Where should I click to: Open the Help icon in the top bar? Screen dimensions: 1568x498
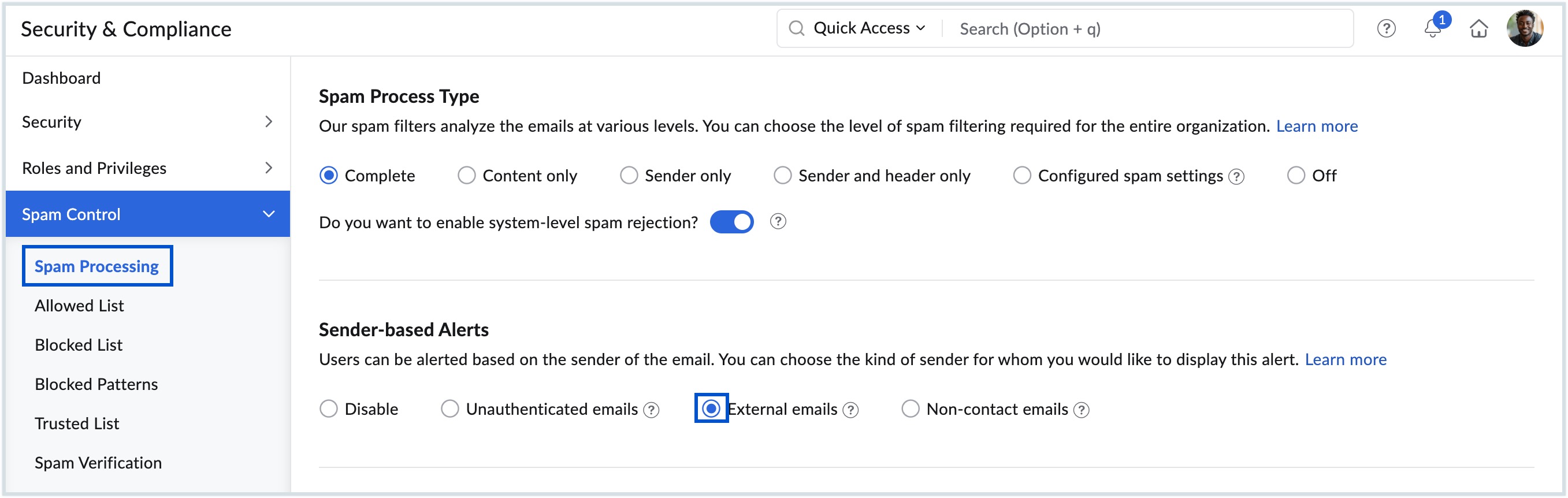tap(1386, 28)
